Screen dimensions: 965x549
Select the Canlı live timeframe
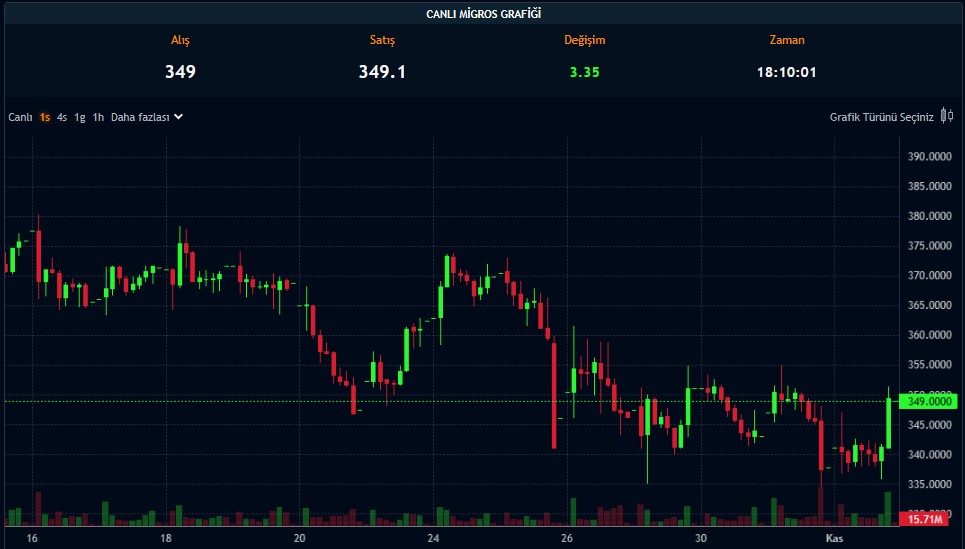click(21, 117)
